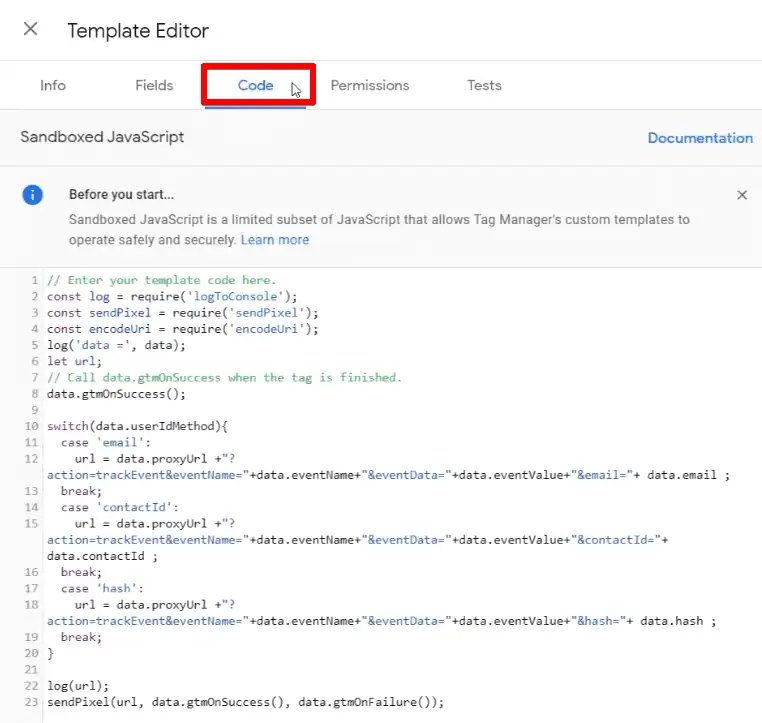Click the sendPixel(url, ...) final line
The width and height of the screenshot is (762, 723).
pyautogui.click(x=245, y=702)
